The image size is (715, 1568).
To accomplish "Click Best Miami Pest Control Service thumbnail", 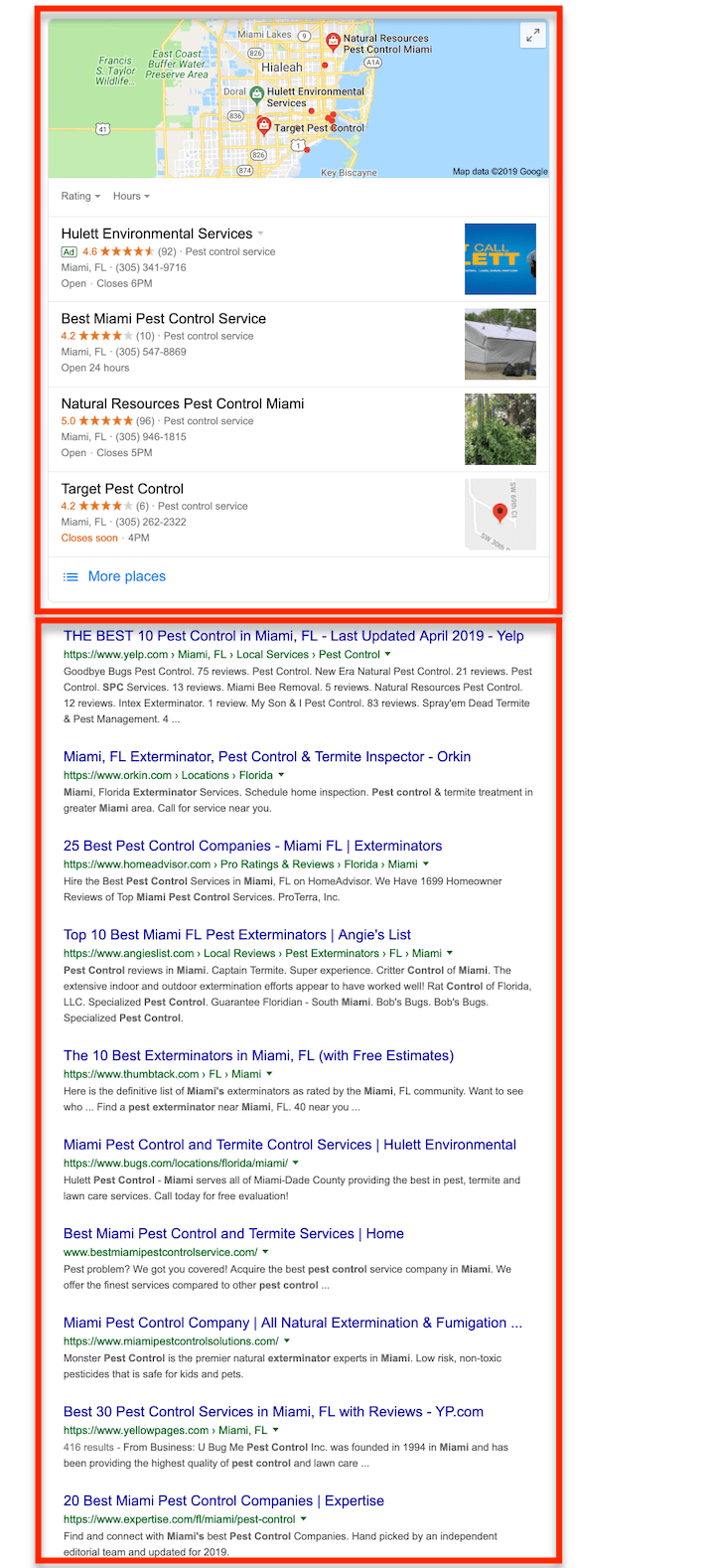I will (x=500, y=344).
